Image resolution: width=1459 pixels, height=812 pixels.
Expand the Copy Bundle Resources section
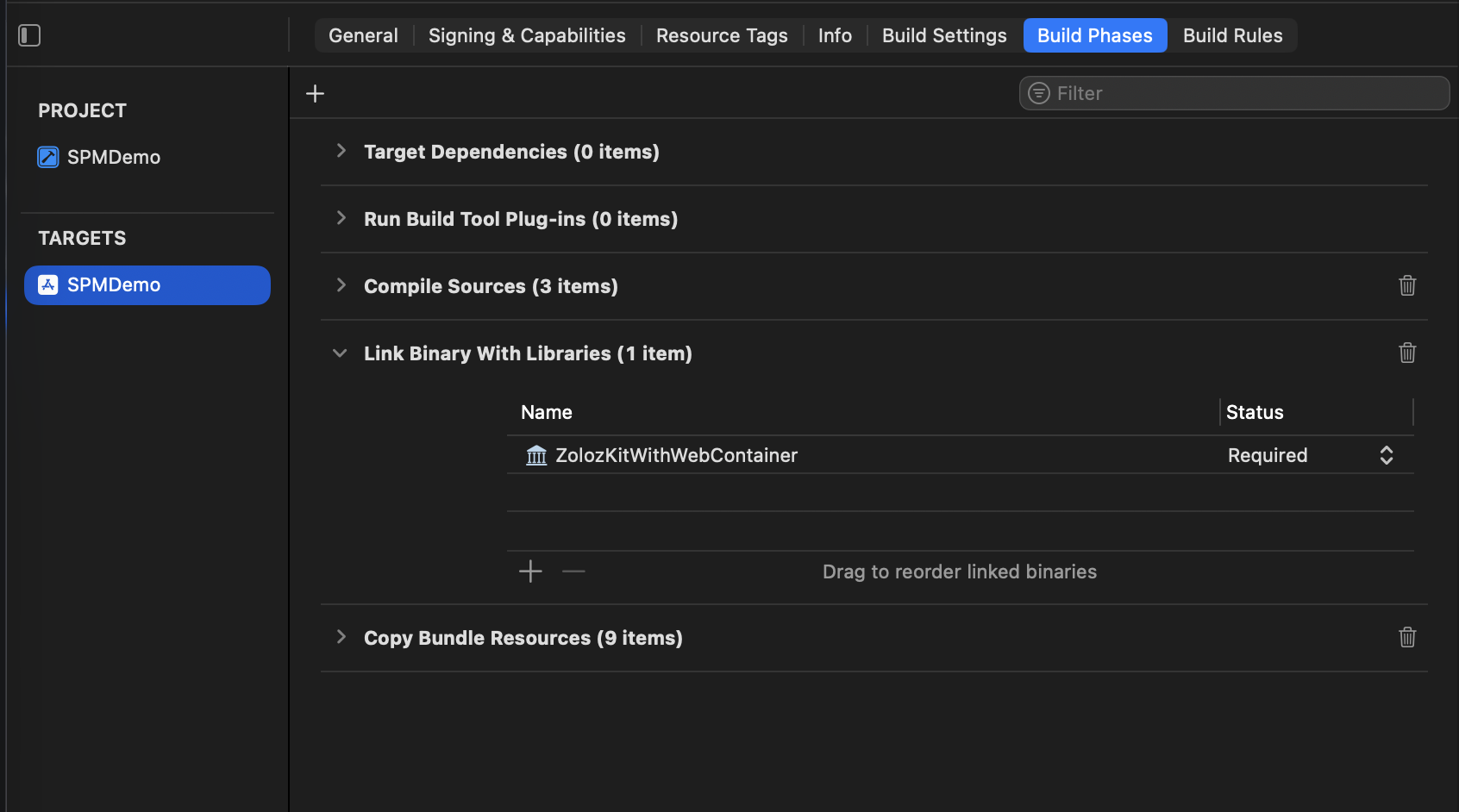click(x=341, y=637)
